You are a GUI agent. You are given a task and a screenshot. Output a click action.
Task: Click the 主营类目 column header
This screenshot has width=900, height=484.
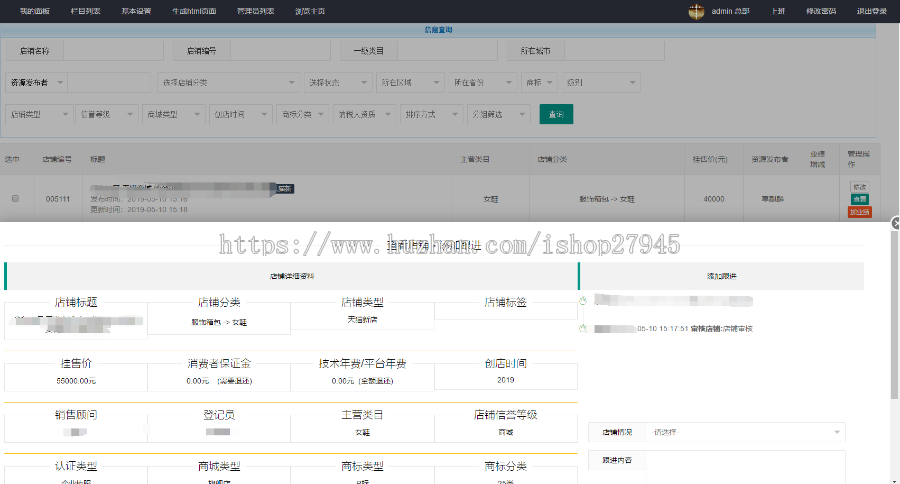coord(475,159)
